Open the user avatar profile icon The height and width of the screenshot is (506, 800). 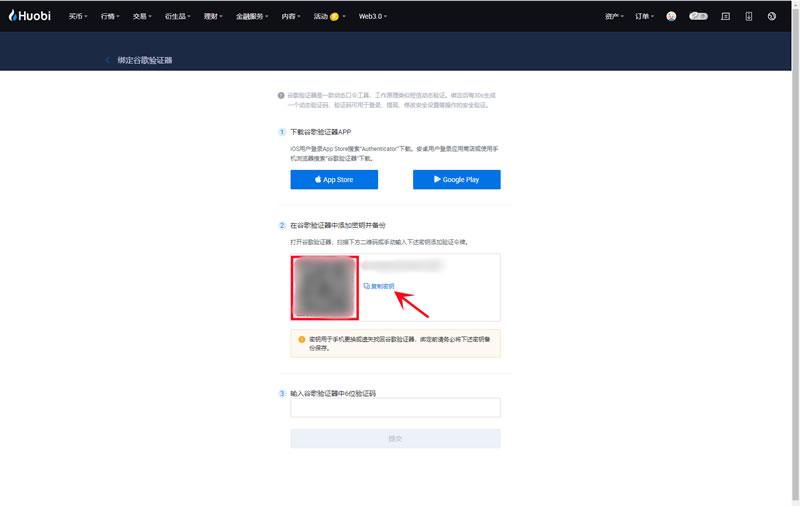pos(671,16)
